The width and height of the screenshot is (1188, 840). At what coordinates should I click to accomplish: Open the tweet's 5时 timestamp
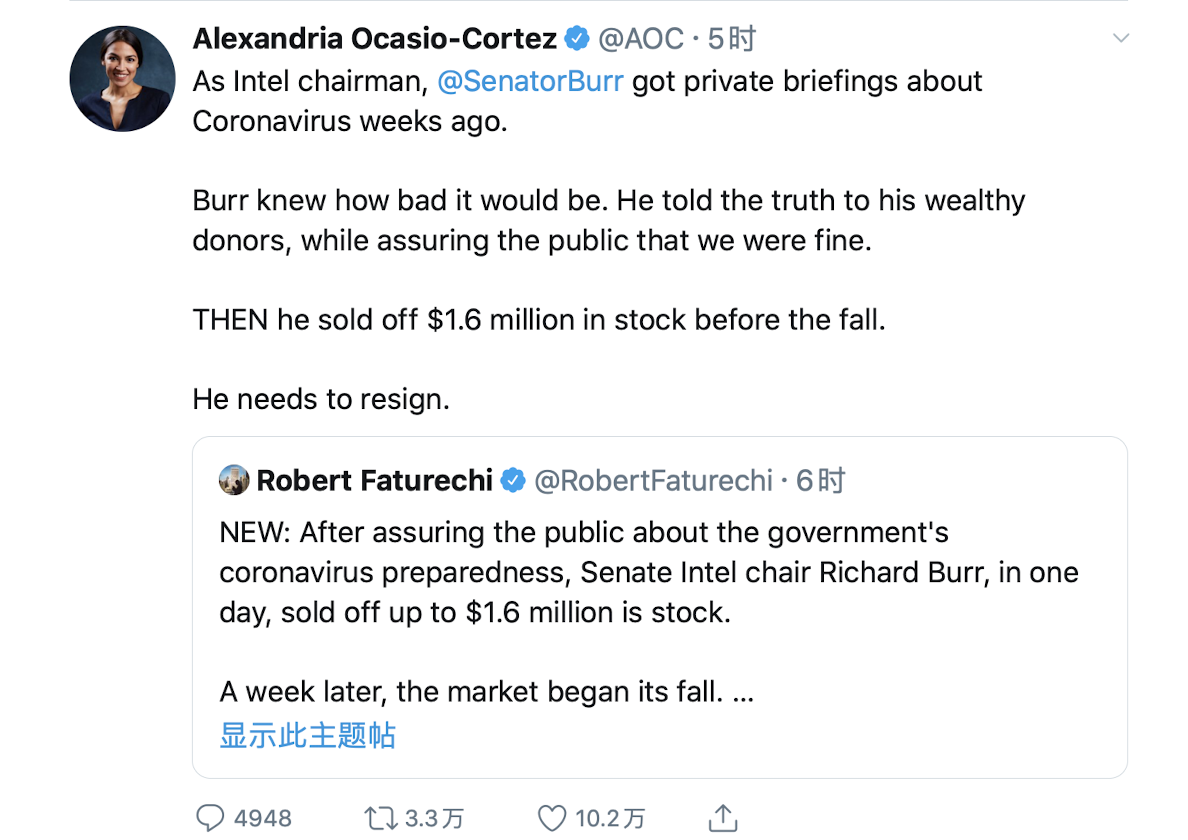(x=732, y=39)
